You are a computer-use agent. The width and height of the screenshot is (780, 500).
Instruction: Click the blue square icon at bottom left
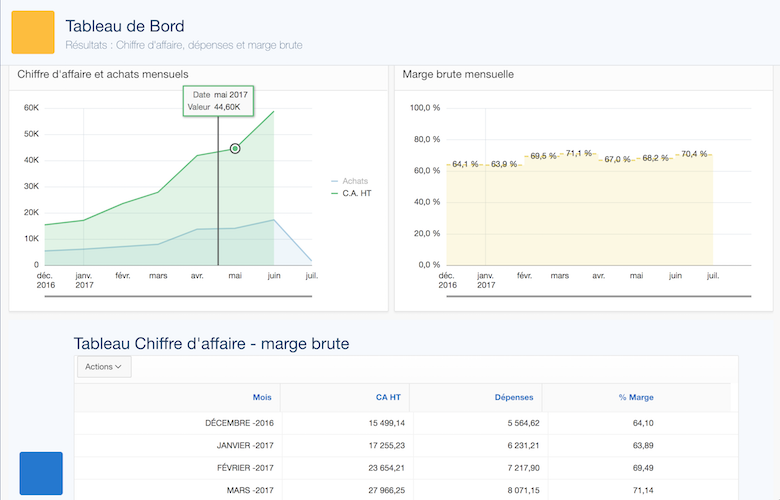(x=41, y=473)
